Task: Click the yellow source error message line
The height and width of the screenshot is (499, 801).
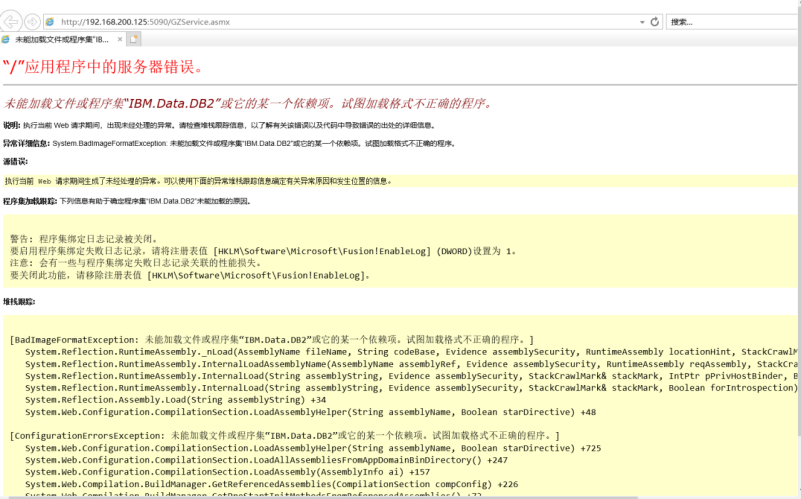Action: 400,181
